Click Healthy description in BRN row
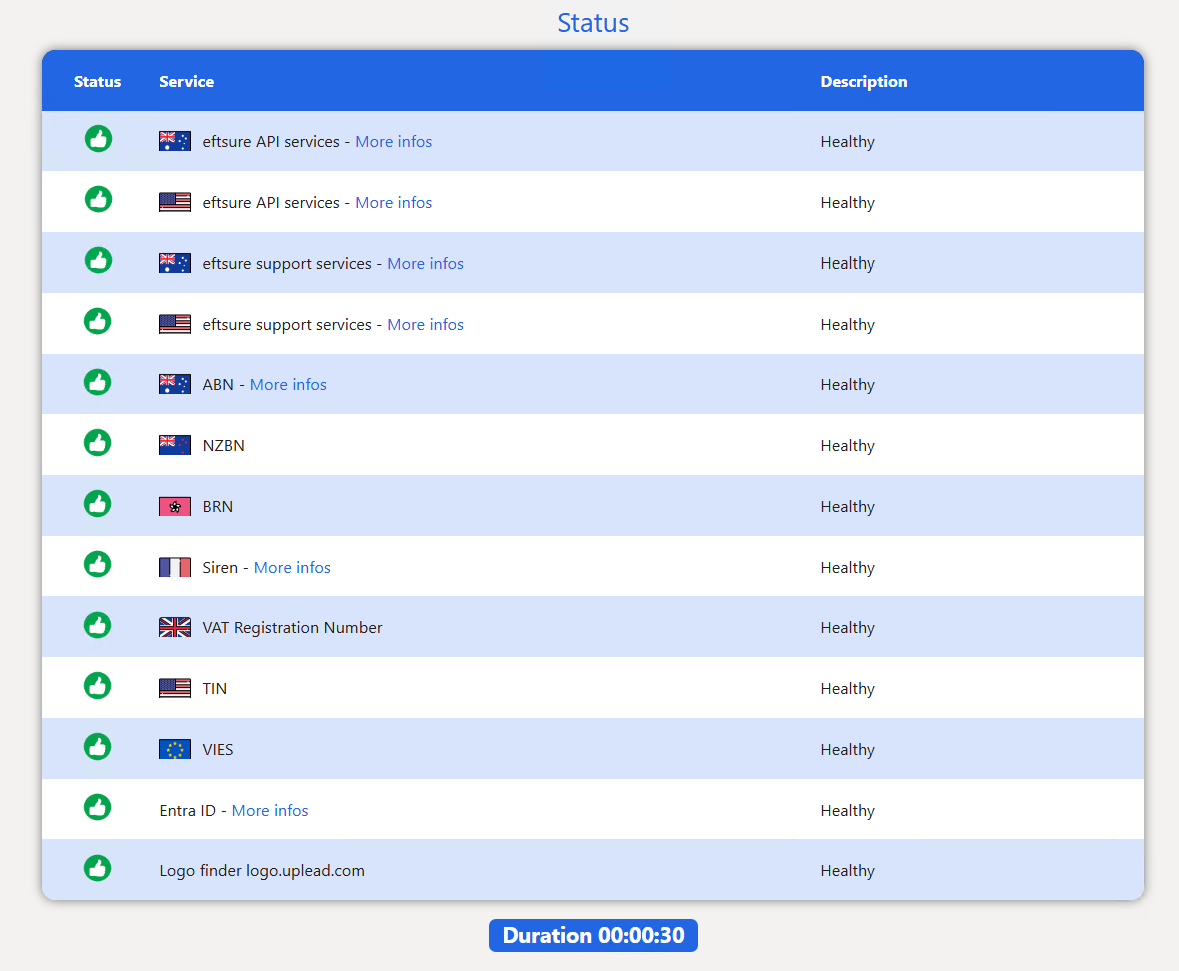This screenshot has width=1179, height=971. tap(847, 506)
